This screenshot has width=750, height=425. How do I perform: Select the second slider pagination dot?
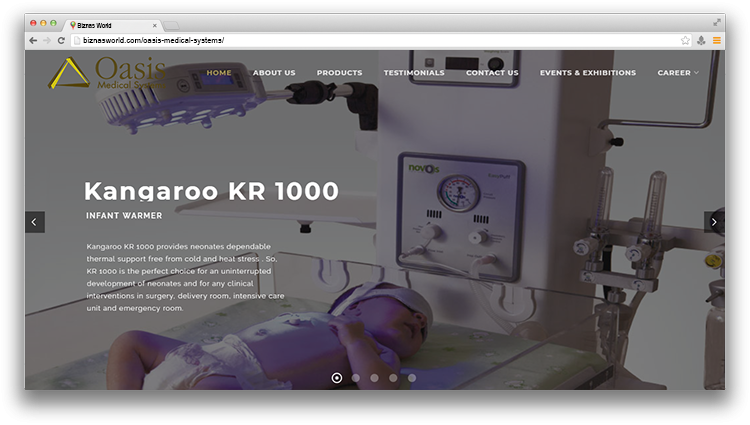pyautogui.click(x=355, y=378)
